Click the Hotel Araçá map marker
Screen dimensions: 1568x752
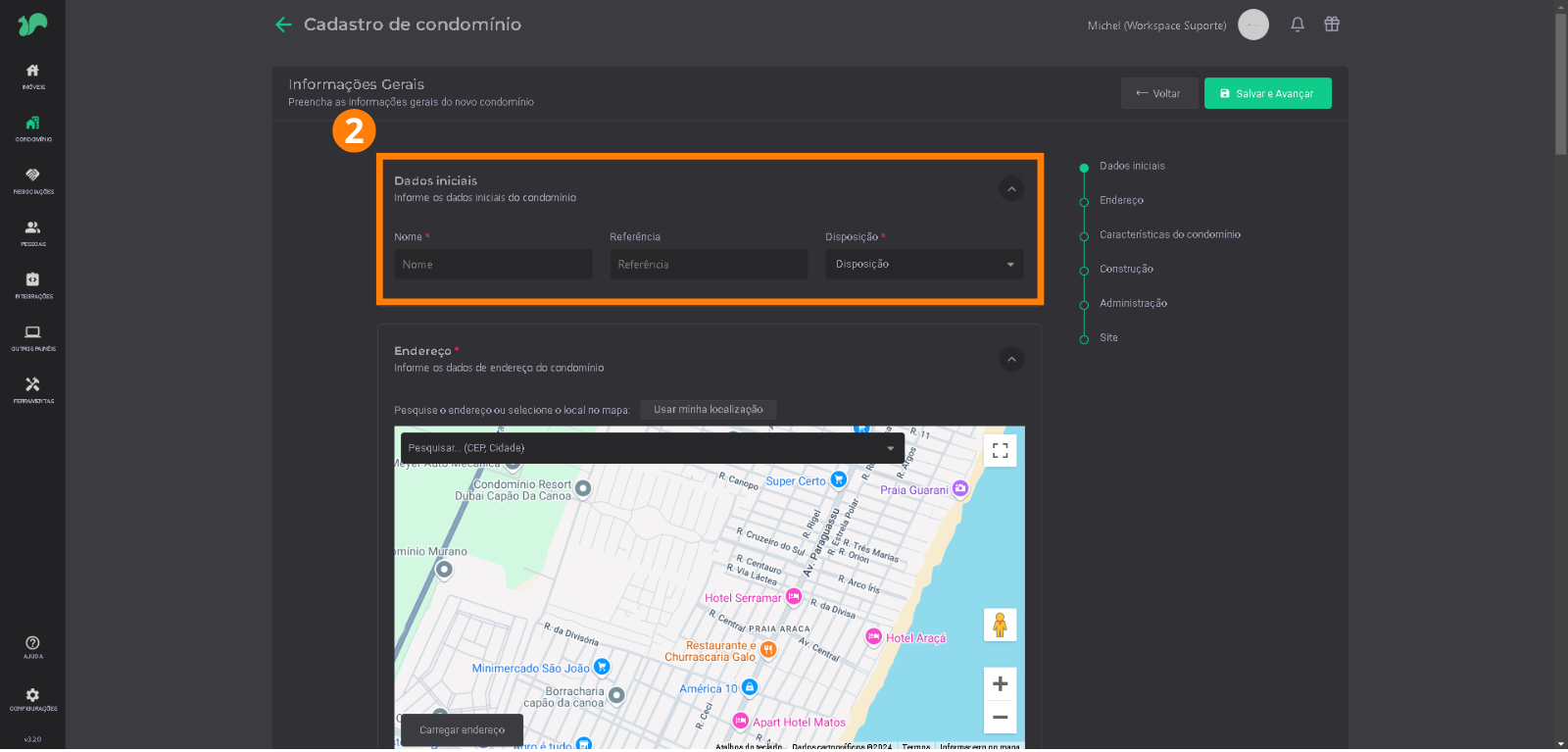pyautogui.click(x=873, y=636)
